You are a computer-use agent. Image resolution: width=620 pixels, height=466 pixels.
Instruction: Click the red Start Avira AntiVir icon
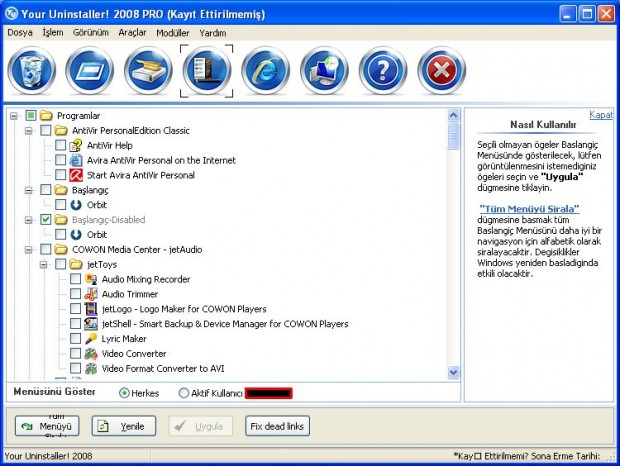click(76, 175)
